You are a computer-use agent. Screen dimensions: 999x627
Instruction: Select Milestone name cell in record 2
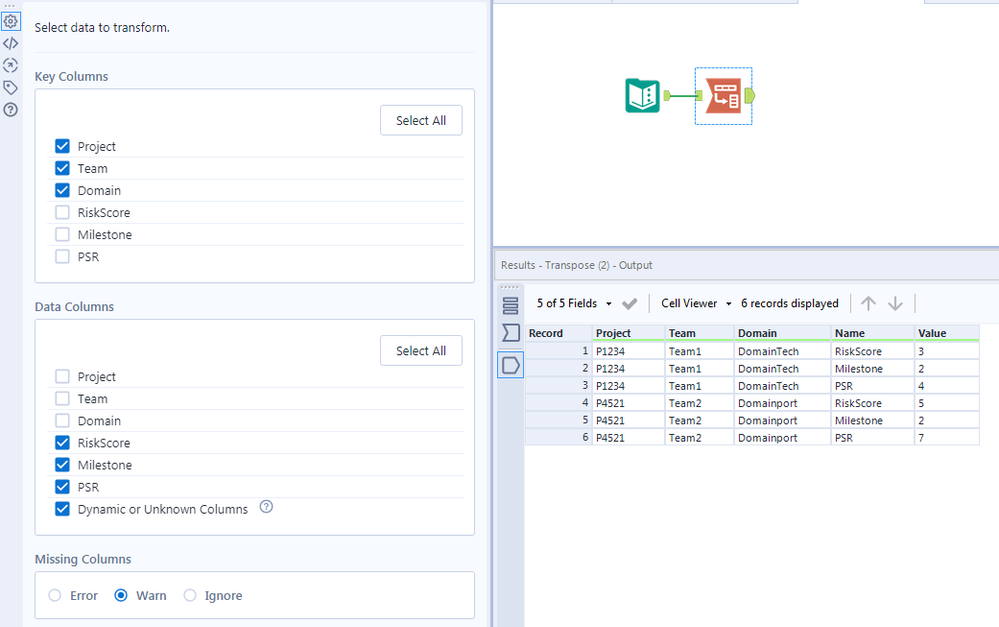pyautogui.click(x=872, y=369)
